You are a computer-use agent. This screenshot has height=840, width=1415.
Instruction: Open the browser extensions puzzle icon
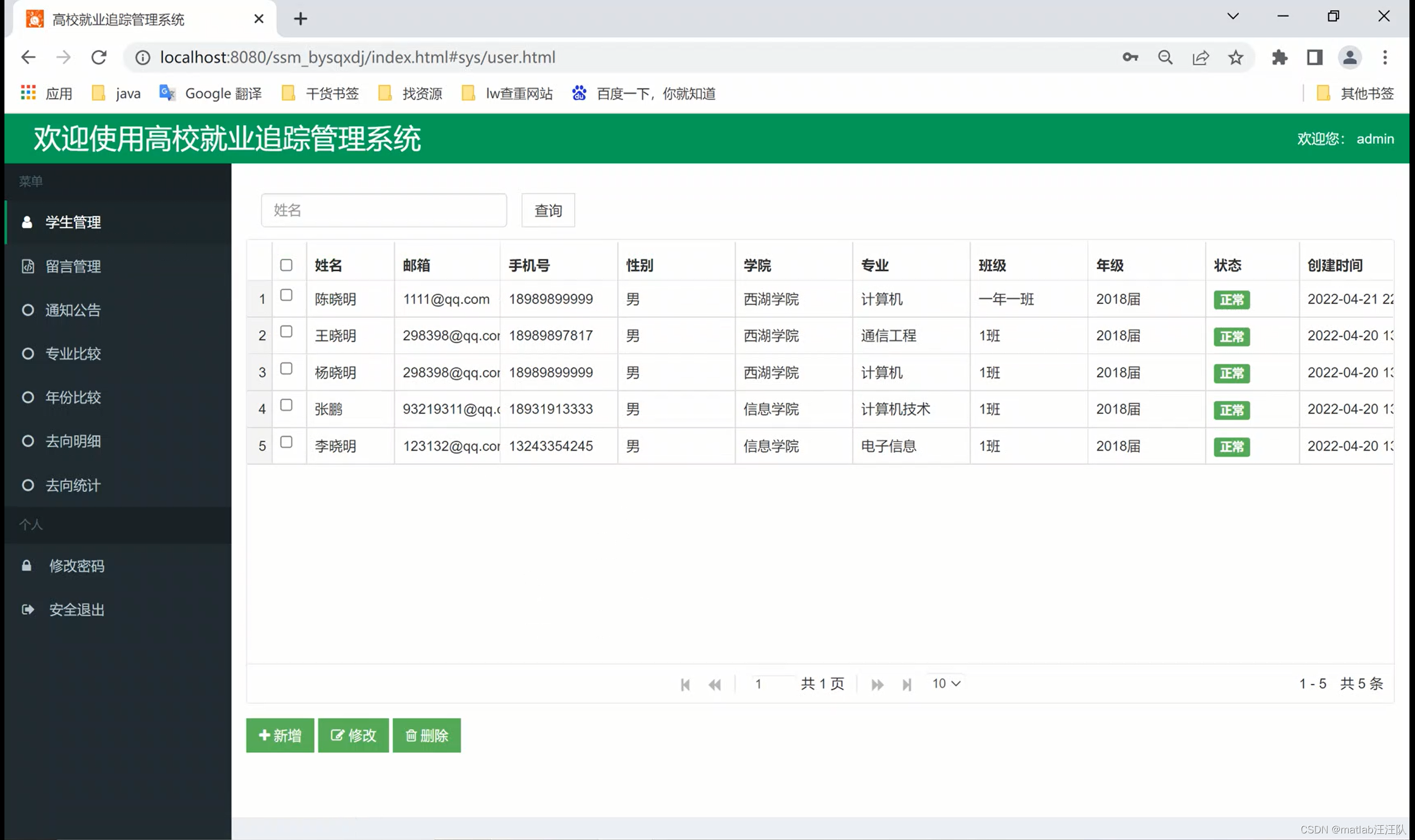[1279, 57]
